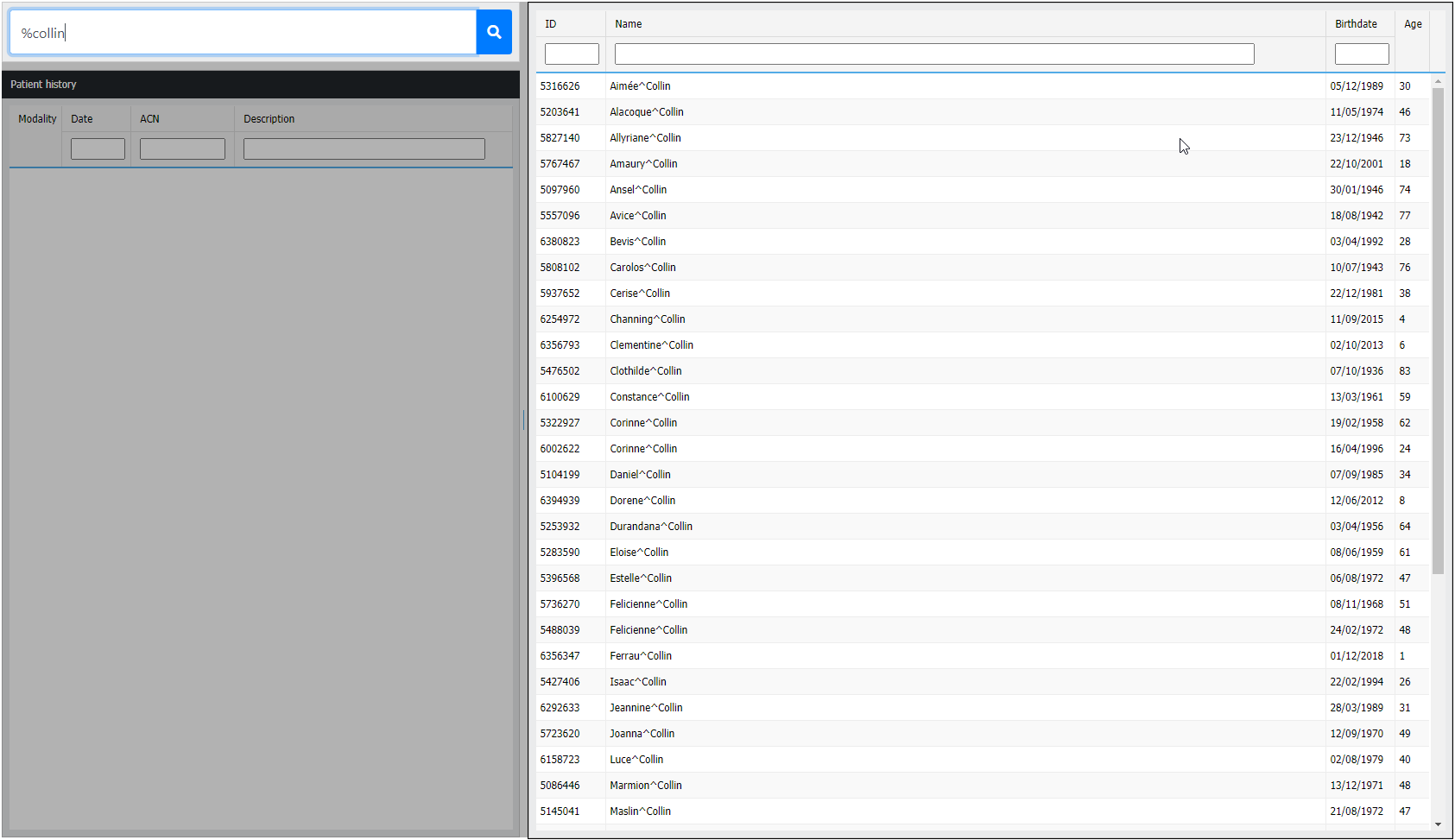Click the patient search text box

(243, 33)
